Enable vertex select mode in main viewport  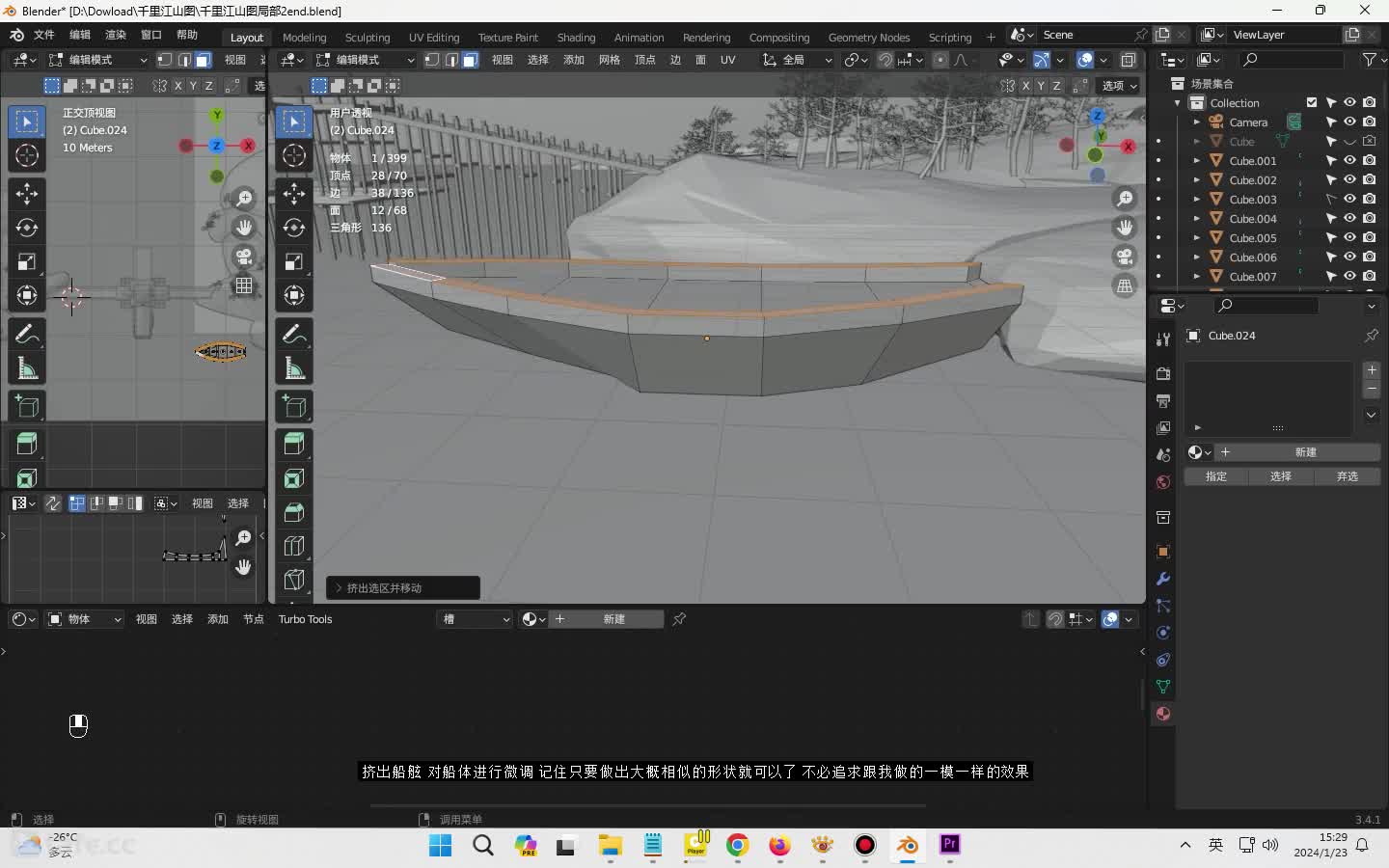point(432,60)
